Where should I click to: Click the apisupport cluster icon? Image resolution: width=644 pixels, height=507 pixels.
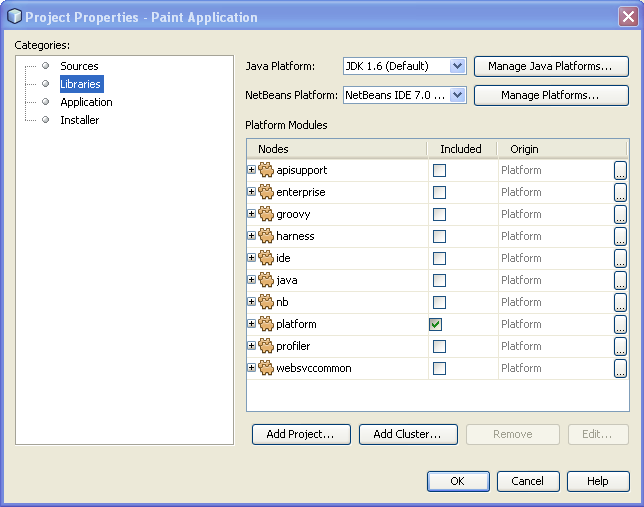click(x=266, y=170)
